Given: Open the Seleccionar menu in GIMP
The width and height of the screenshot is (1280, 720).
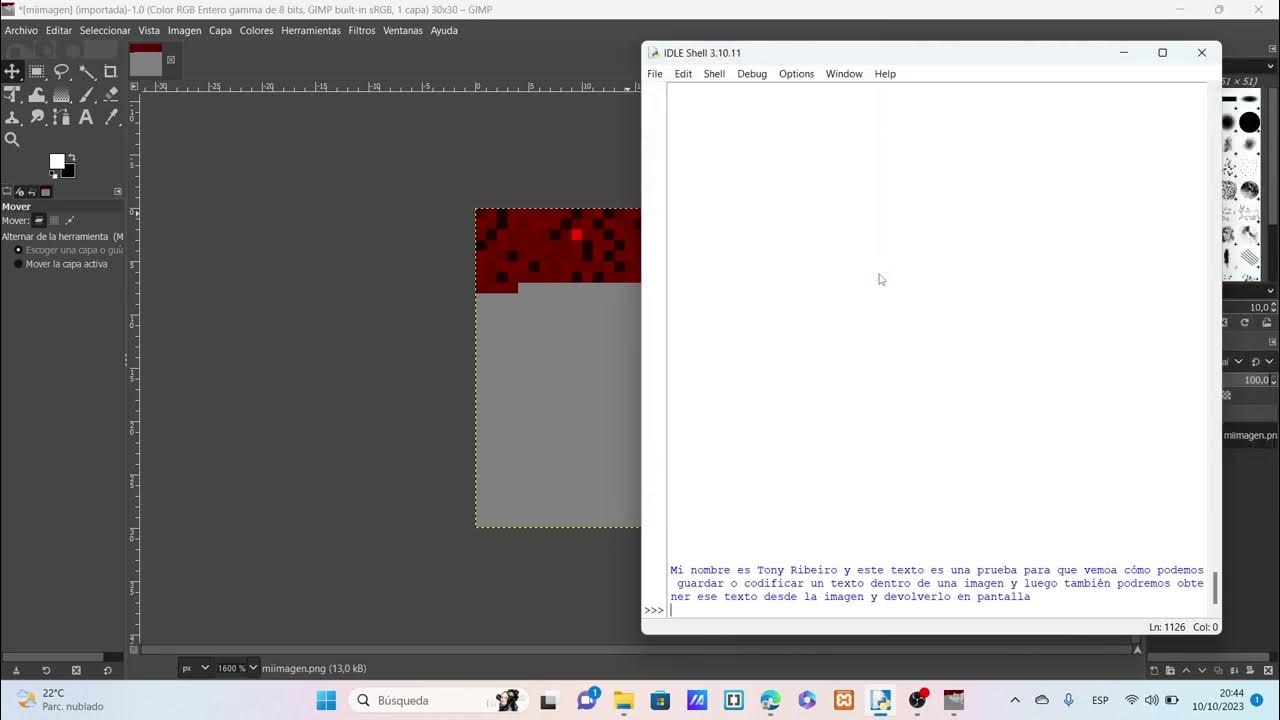Looking at the screenshot, I should point(105,30).
